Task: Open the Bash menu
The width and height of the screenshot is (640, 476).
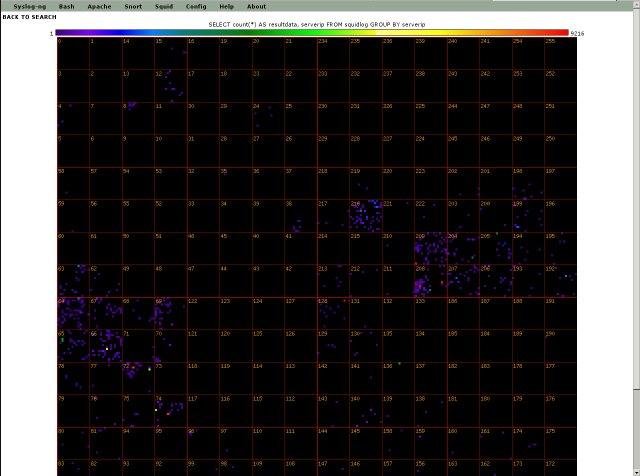Action: click(66, 6)
